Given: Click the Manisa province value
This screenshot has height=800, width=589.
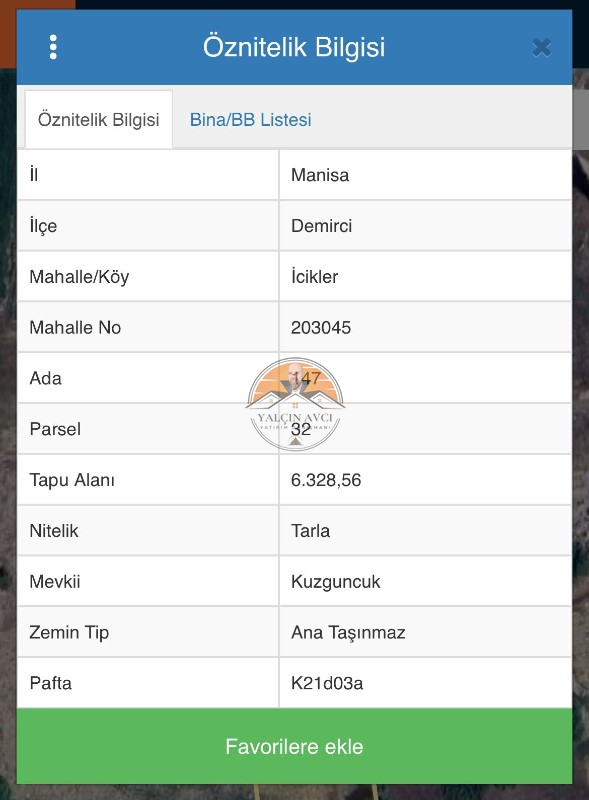Looking at the screenshot, I should click(320, 175).
